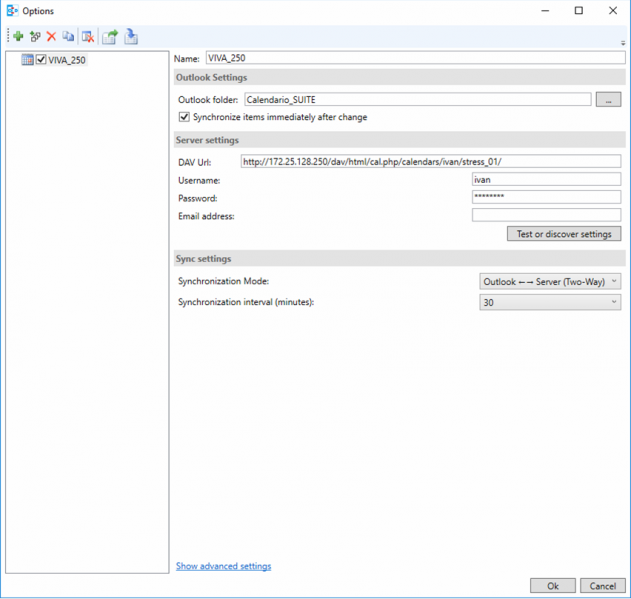The width and height of the screenshot is (631, 599).
Task: Click the green plus add profile icon
Action: pos(18,37)
